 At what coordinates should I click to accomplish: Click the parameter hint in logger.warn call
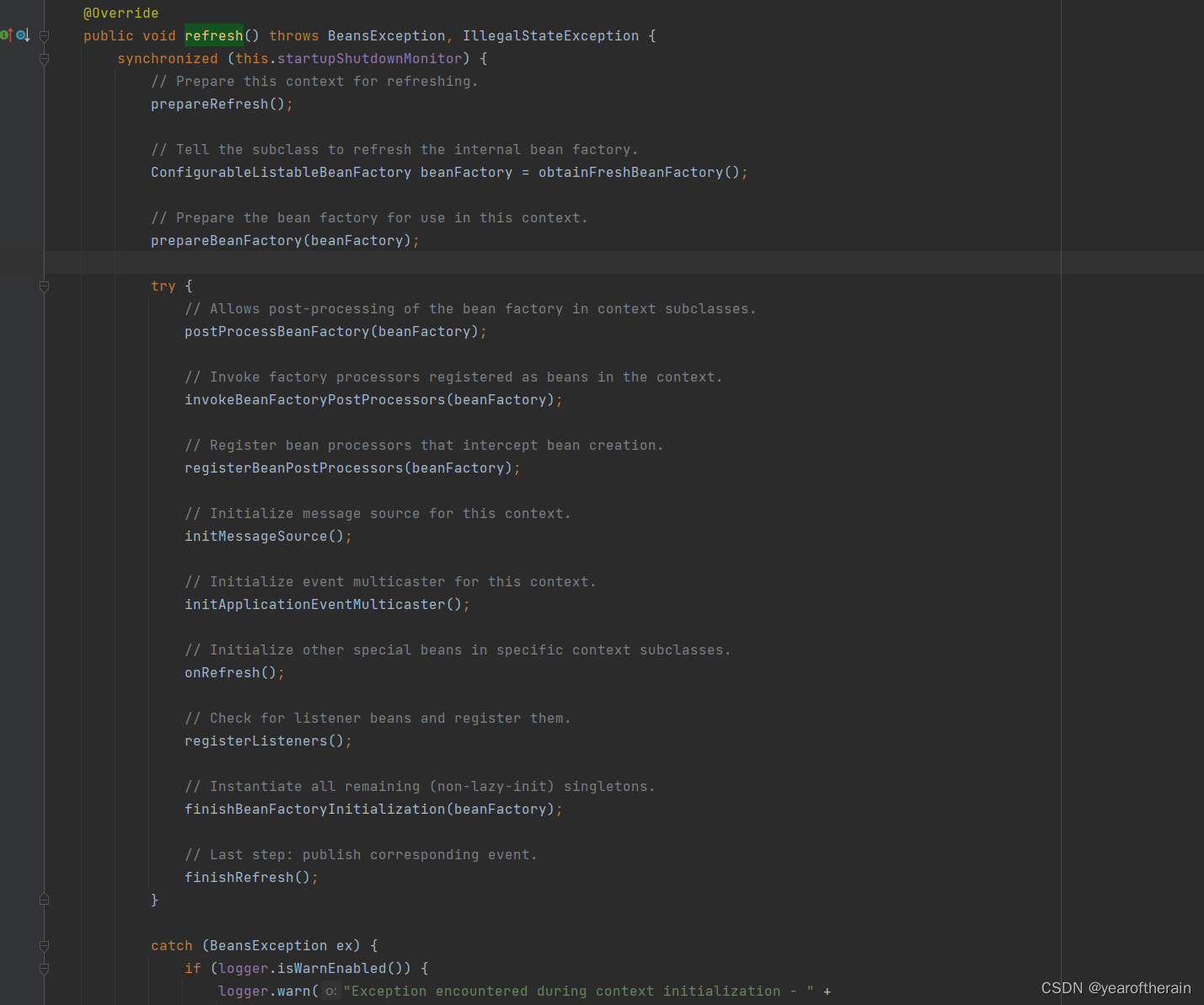pyautogui.click(x=330, y=992)
